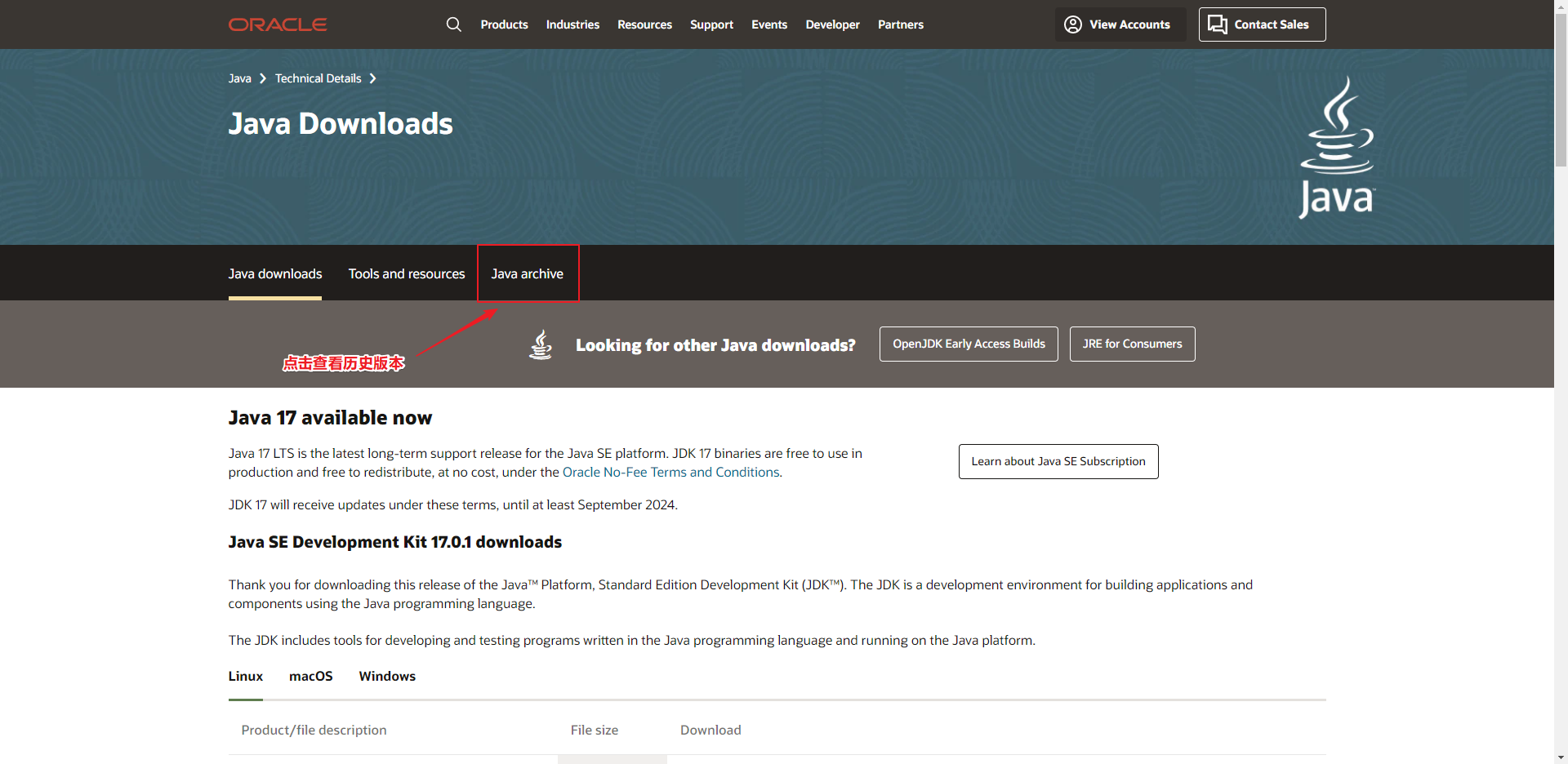The width and height of the screenshot is (1568, 764).
Task: Go to Java breadcrumb link
Action: click(x=239, y=78)
